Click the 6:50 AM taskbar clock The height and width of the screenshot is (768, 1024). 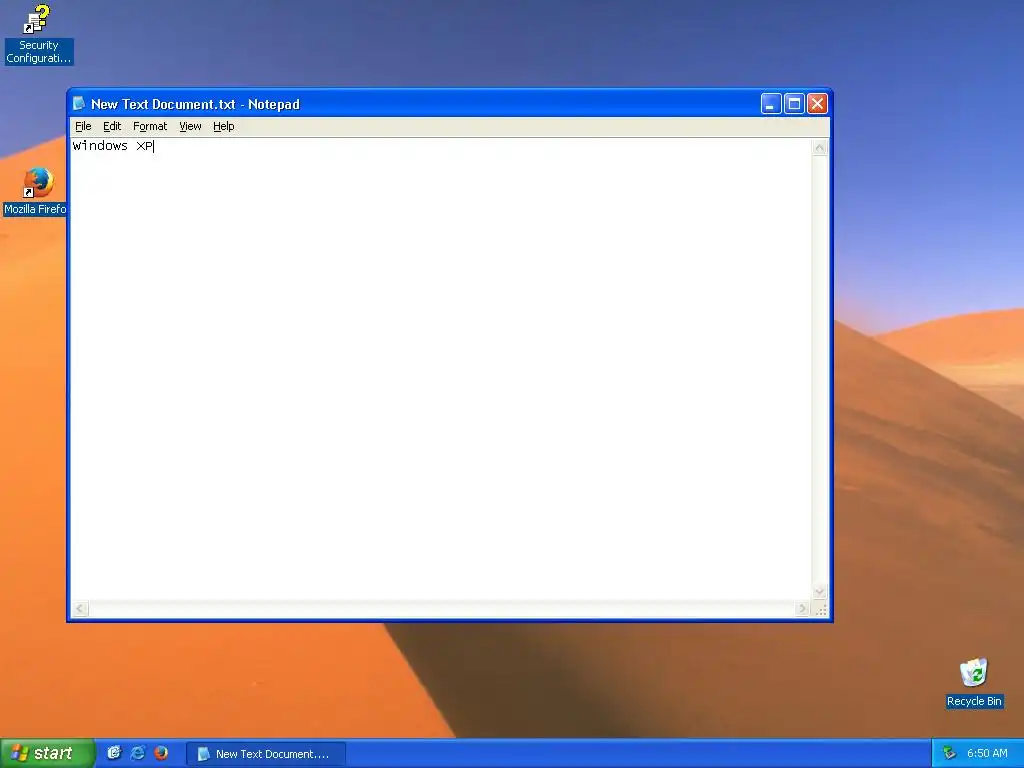pyautogui.click(x=987, y=753)
